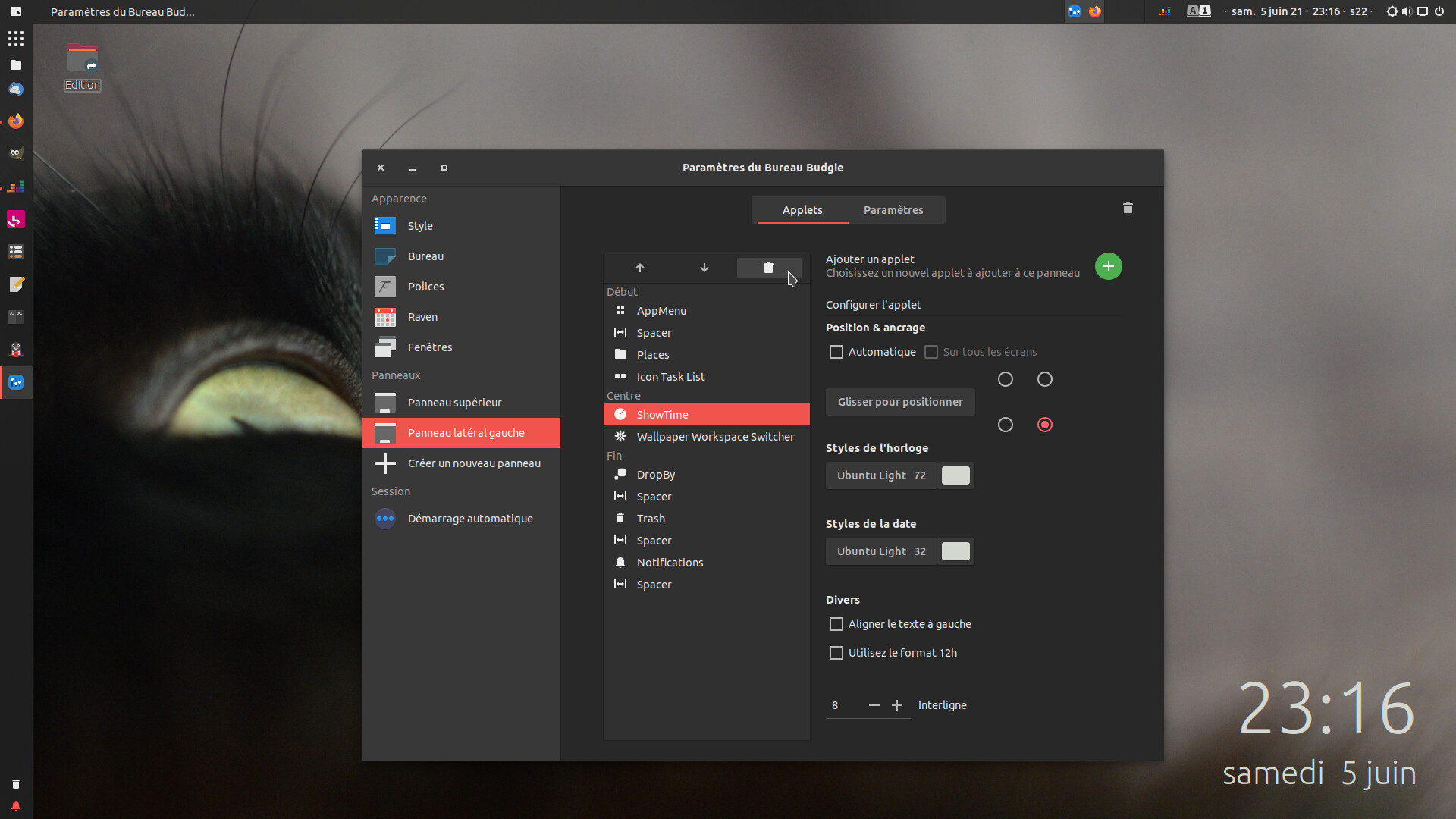Switch to the Paramètres tab
The image size is (1456, 819).
893,210
